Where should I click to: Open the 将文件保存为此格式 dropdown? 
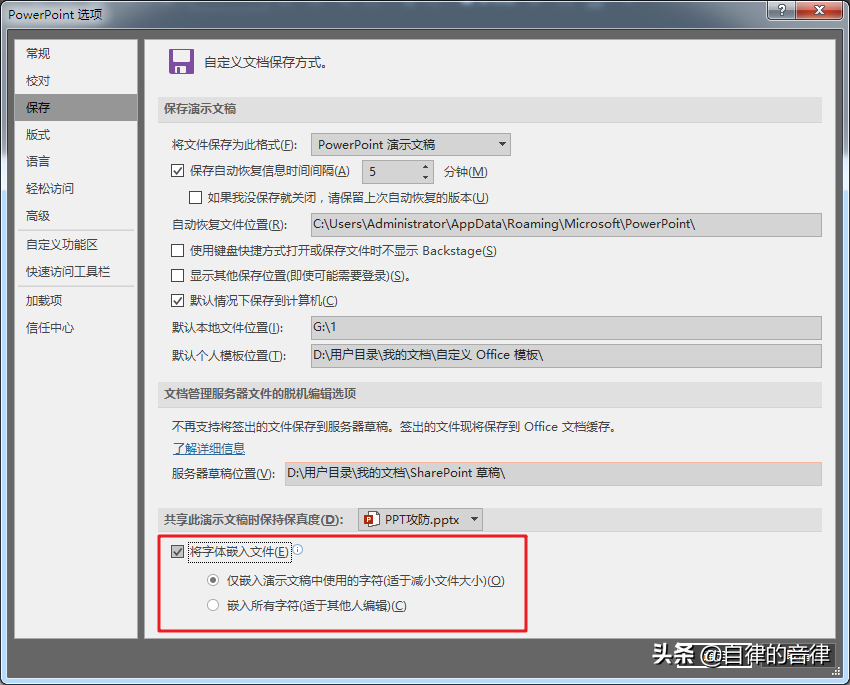410,145
